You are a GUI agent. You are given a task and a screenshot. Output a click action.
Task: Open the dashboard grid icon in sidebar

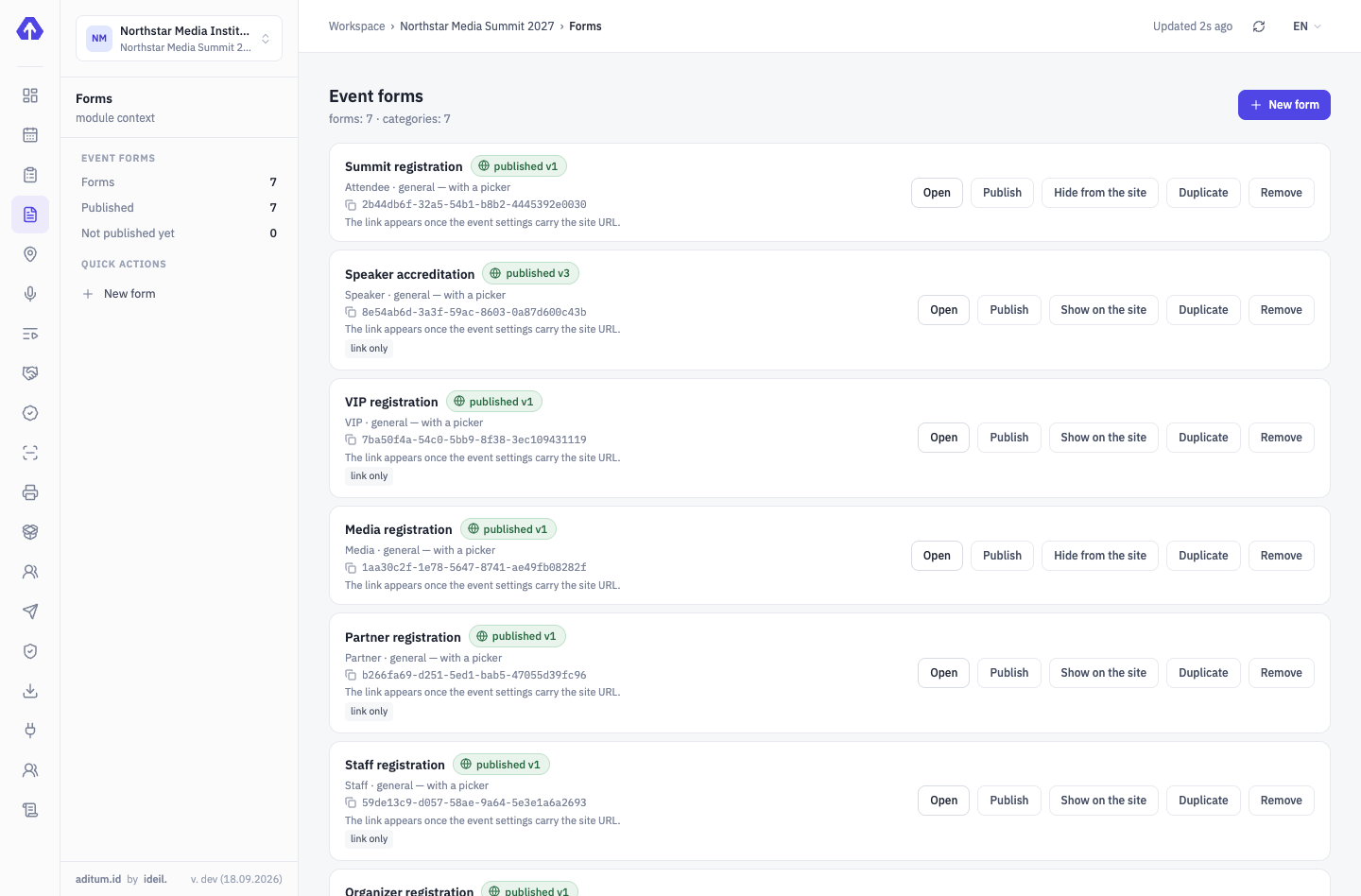30,95
